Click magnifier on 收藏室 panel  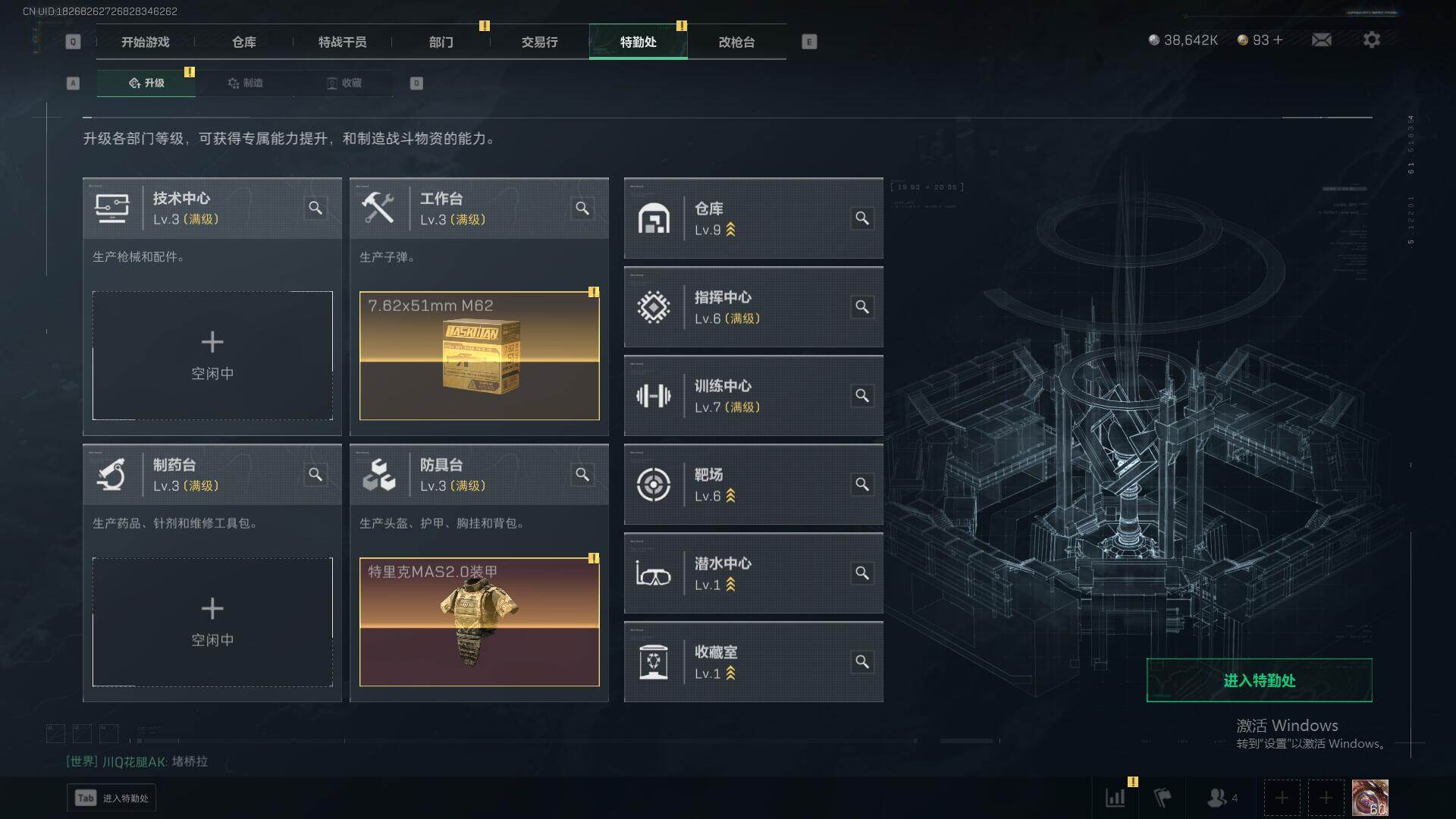862,662
